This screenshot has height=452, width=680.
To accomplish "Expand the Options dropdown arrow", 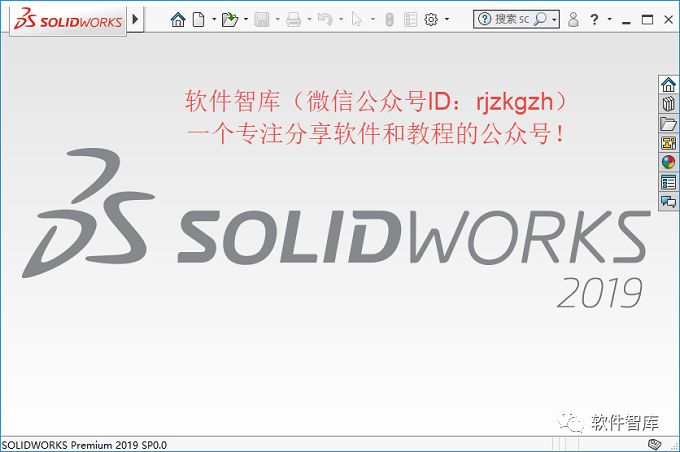I will click(x=447, y=20).
